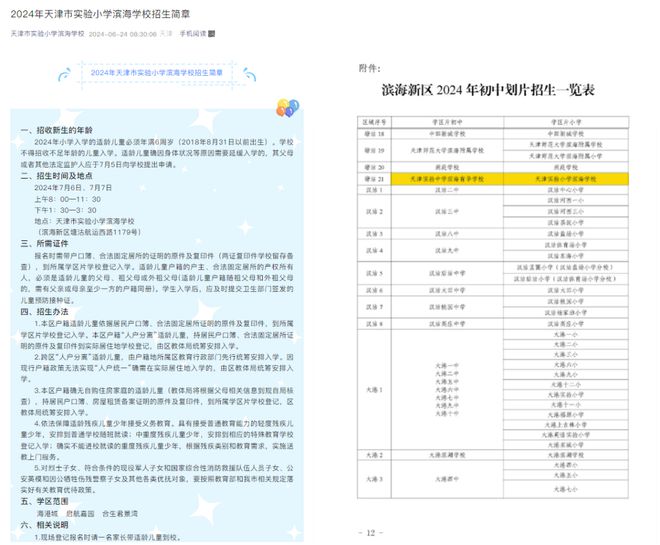Image resolution: width=660 pixels, height=545 pixels.
Task: Click the region cell 塘沽 18
Action: (374, 134)
